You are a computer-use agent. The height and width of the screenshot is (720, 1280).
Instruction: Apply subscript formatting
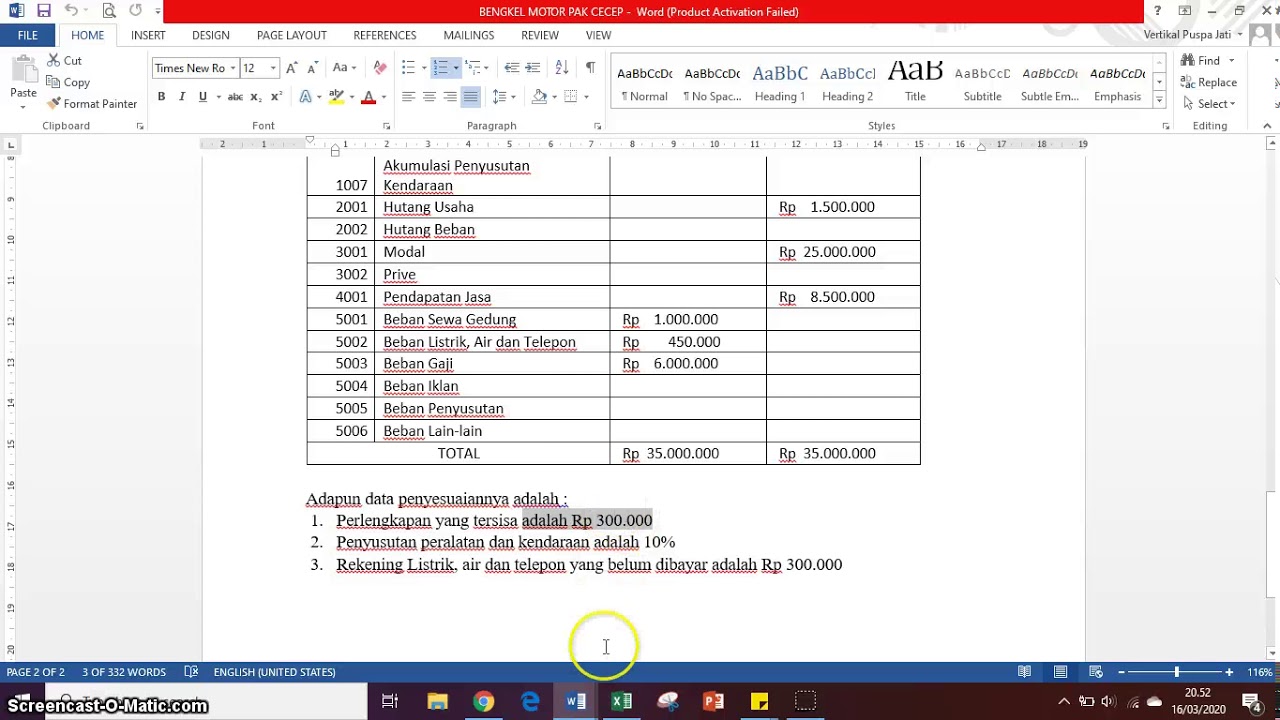pyautogui.click(x=256, y=97)
